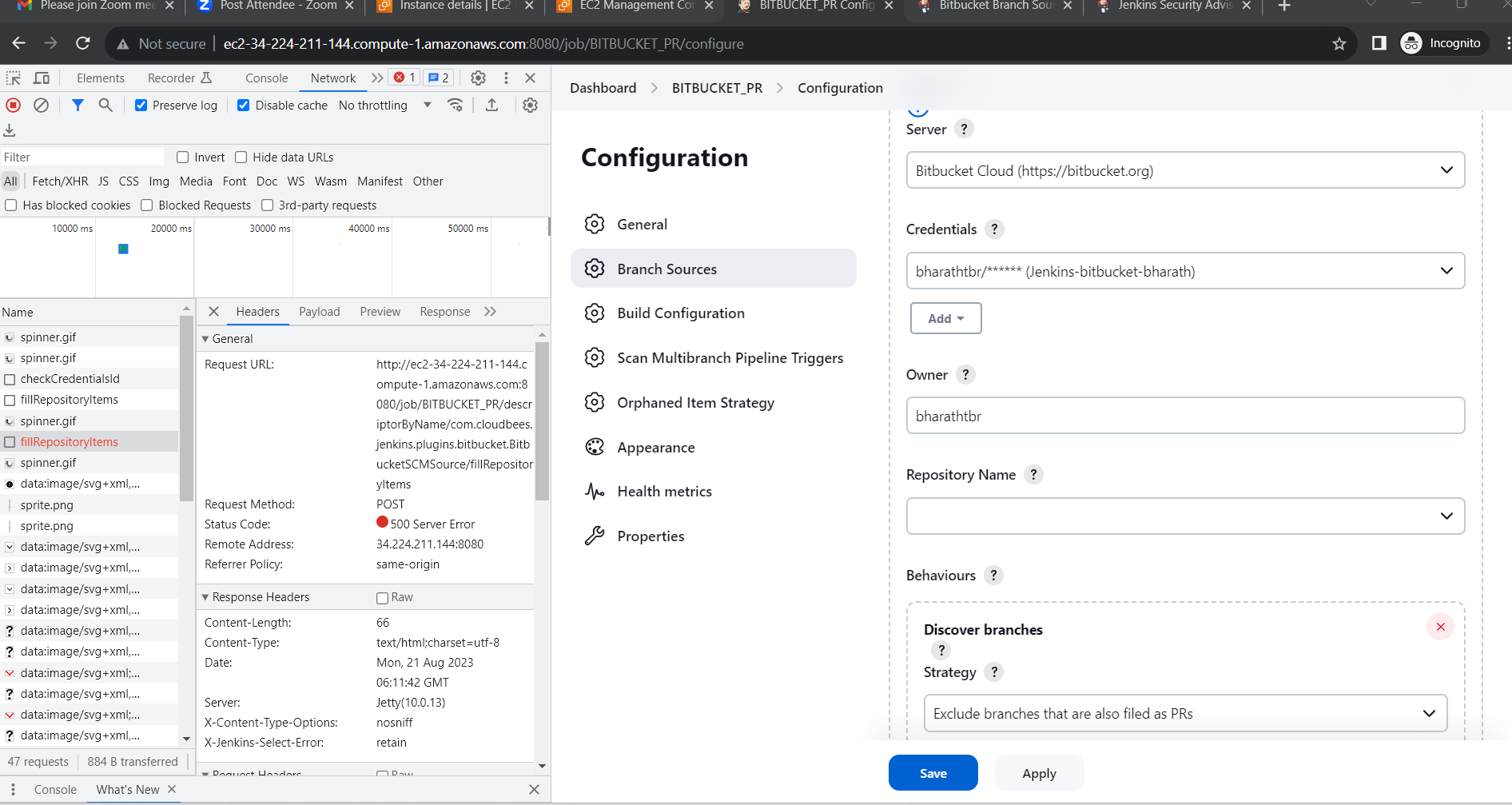Click the Owner input field

(x=1185, y=416)
